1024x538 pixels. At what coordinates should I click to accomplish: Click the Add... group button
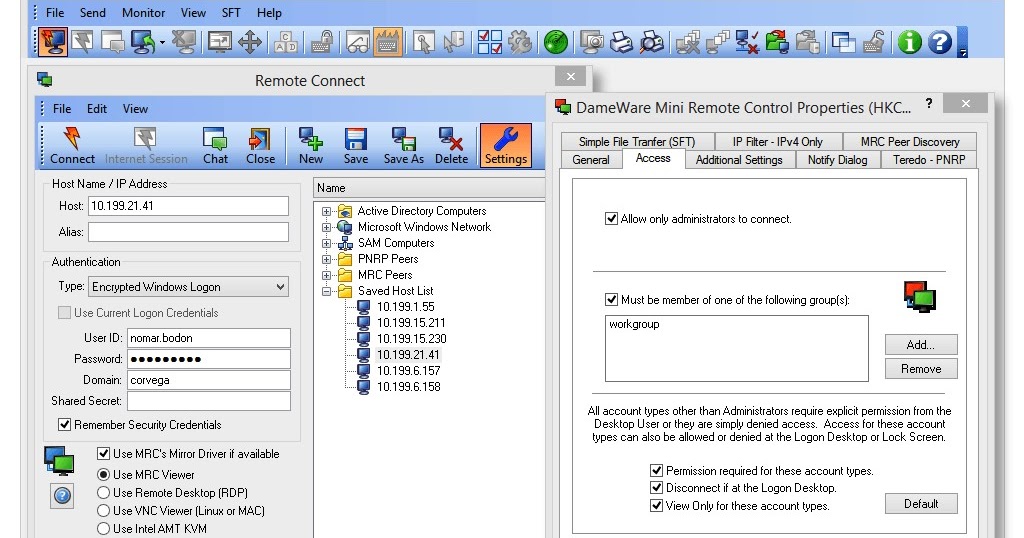click(x=921, y=345)
